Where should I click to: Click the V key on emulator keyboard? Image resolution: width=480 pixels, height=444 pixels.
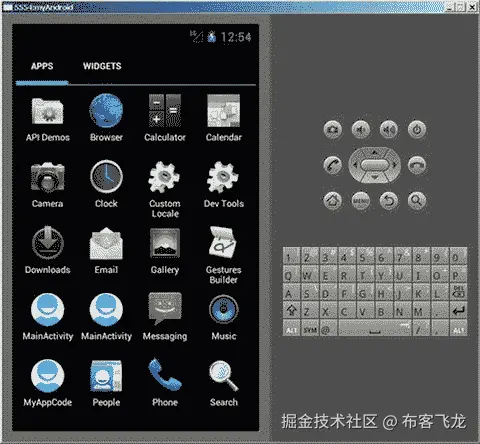click(364, 311)
